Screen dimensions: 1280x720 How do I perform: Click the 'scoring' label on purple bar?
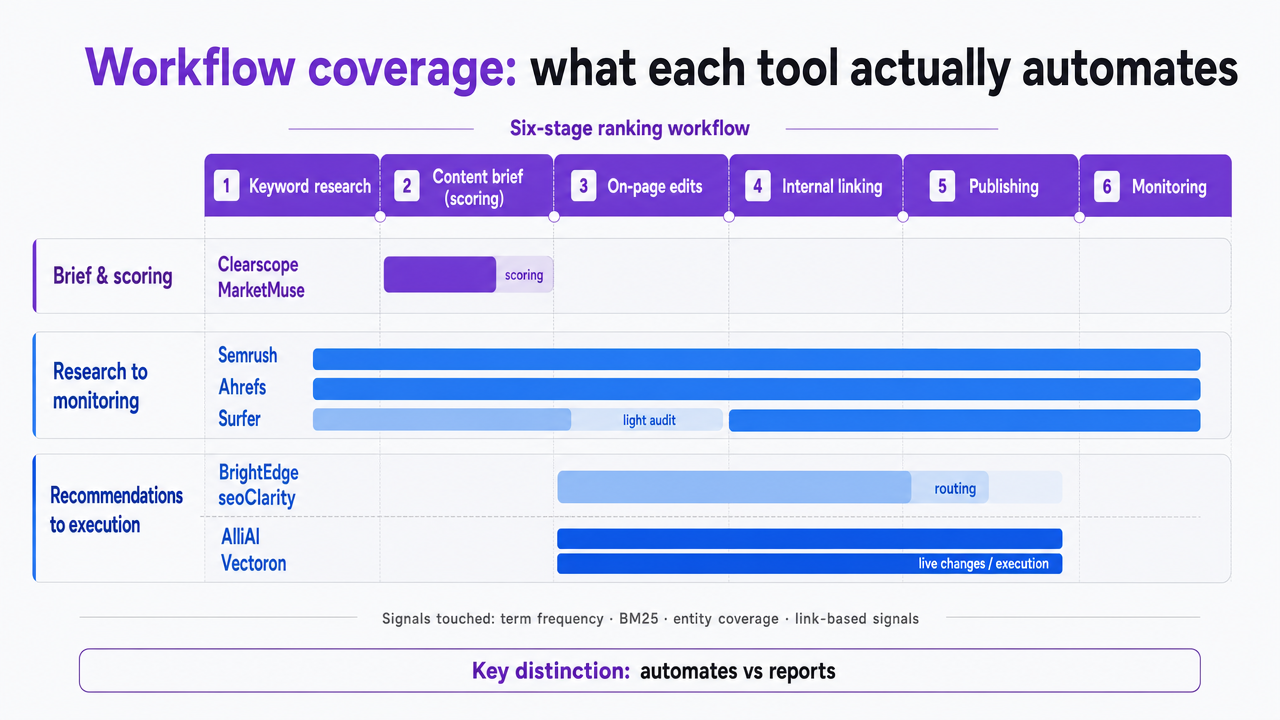click(524, 275)
